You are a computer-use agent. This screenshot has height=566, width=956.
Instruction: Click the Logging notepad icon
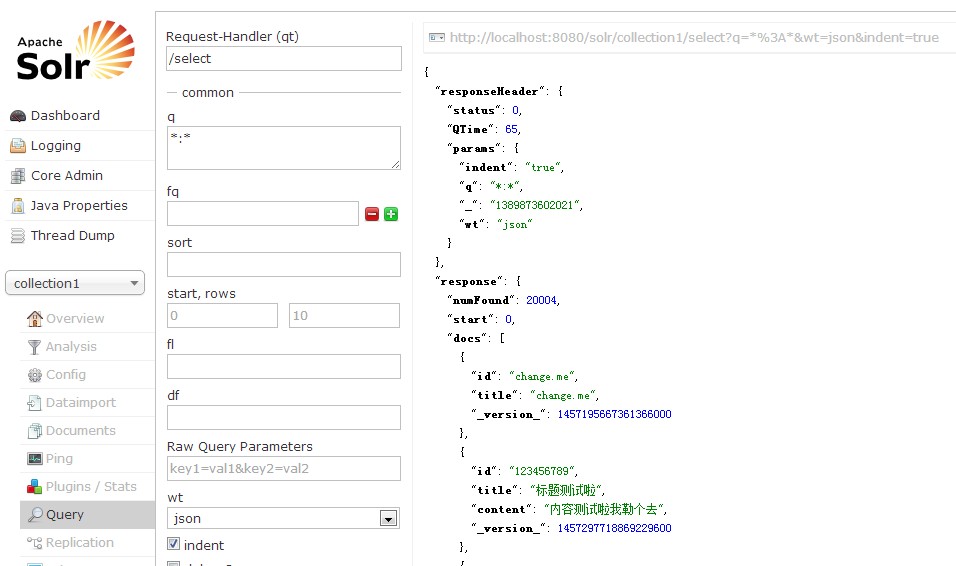tap(18, 146)
